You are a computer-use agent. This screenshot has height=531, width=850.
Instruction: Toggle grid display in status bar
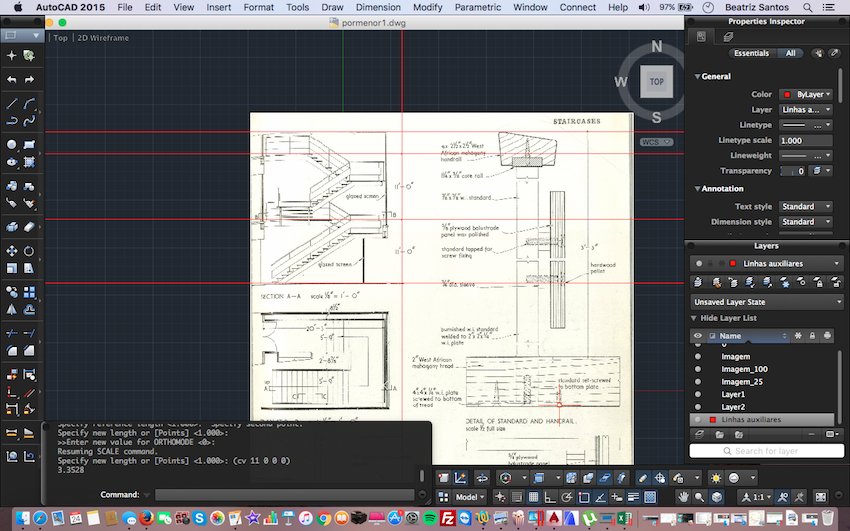(x=533, y=497)
